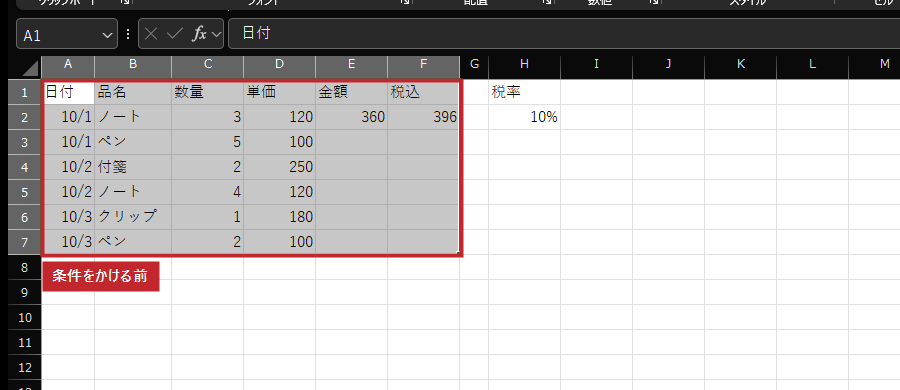The width and height of the screenshot is (900, 390).
Task: Click cell F2 showing 396
Action: (x=424, y=117)
